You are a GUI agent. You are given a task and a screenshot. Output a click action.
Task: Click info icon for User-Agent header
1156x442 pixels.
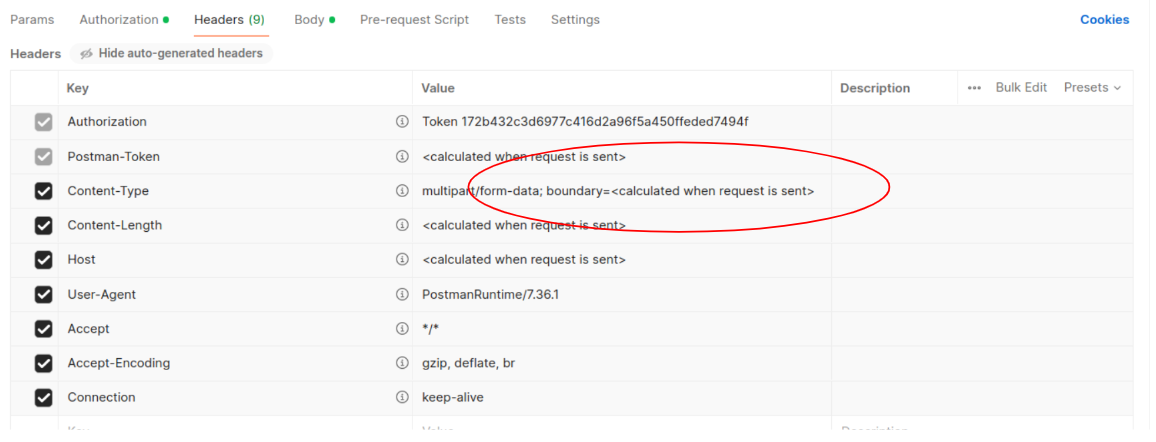pyautogui.click(x=402, y=295)
